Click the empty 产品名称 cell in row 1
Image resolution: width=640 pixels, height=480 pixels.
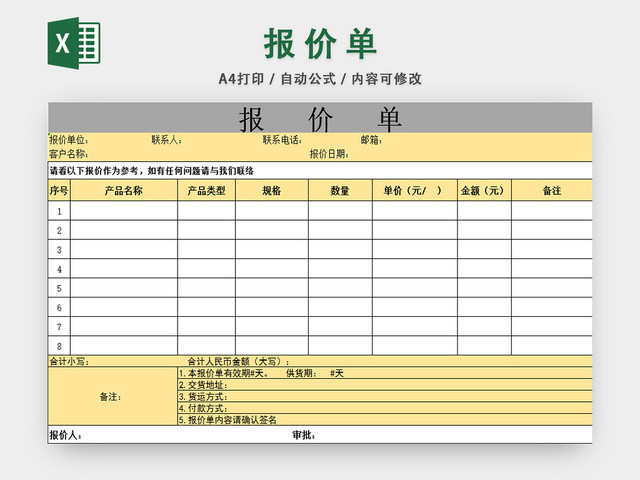(124, 211)
